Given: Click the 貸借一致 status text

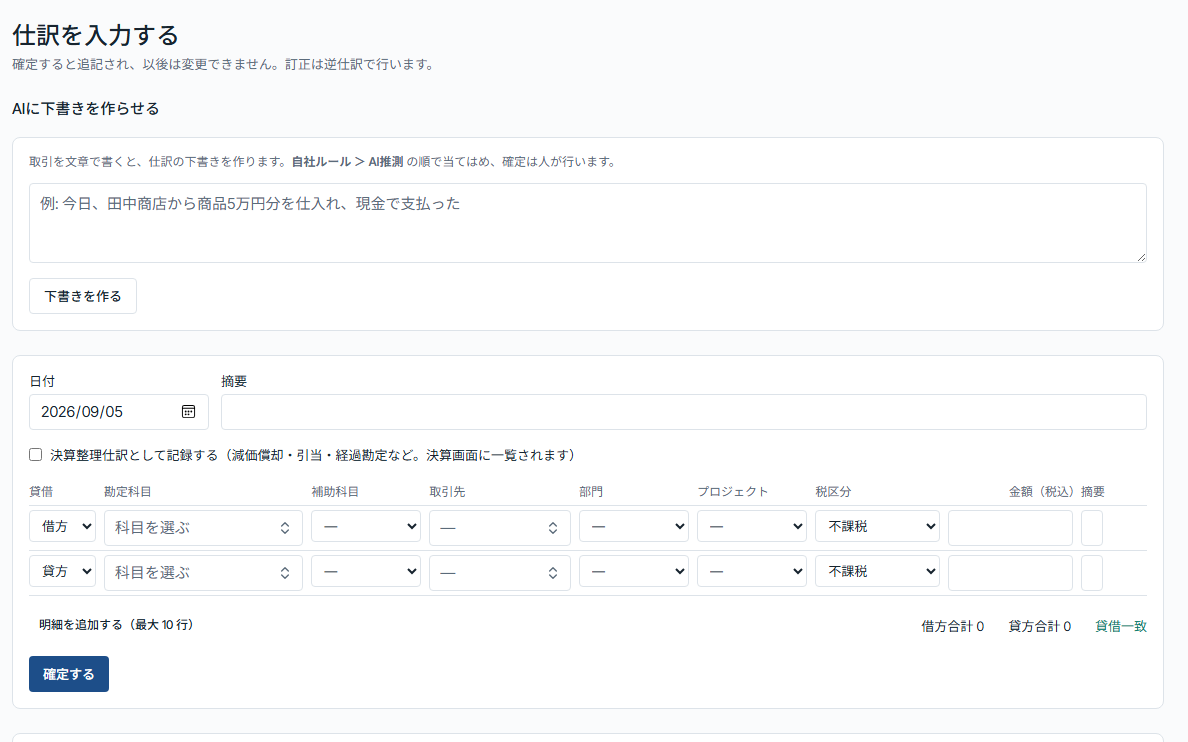Looking at the screenshot, I should click(1121, 626).
